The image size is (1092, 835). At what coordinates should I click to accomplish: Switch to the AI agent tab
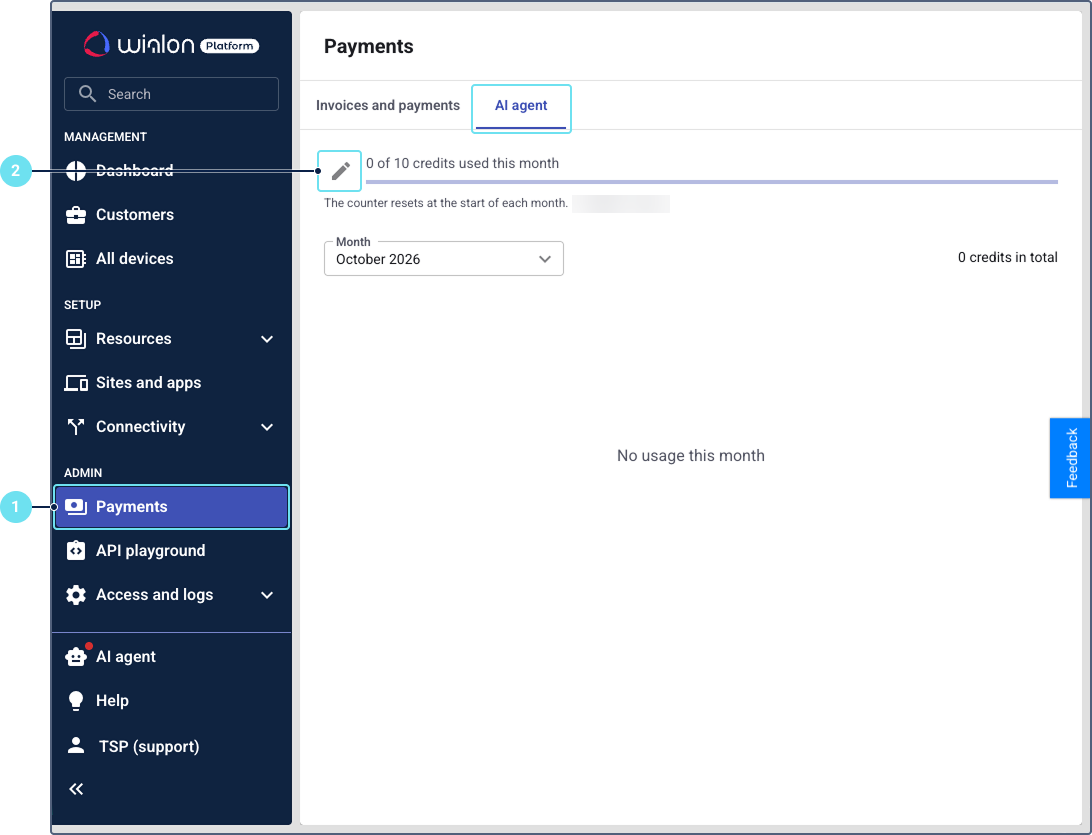click(x=521, y=106)
